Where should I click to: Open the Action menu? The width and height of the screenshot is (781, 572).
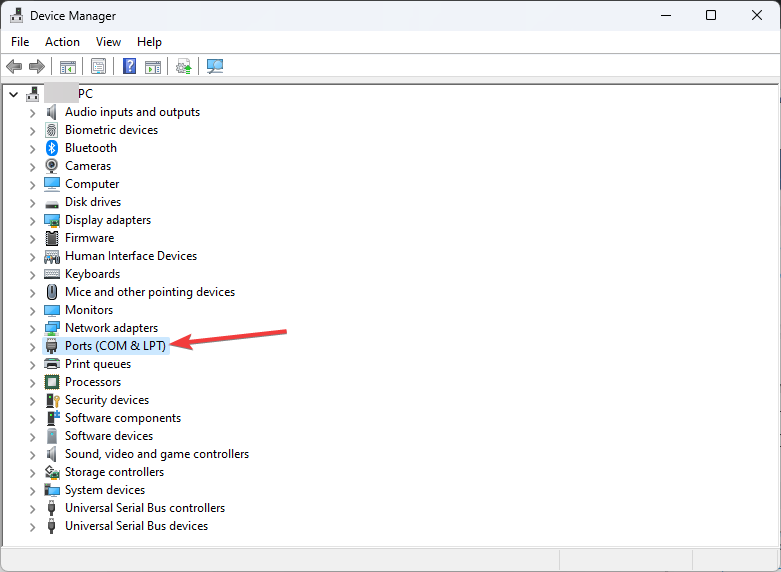tap(62, 42)
